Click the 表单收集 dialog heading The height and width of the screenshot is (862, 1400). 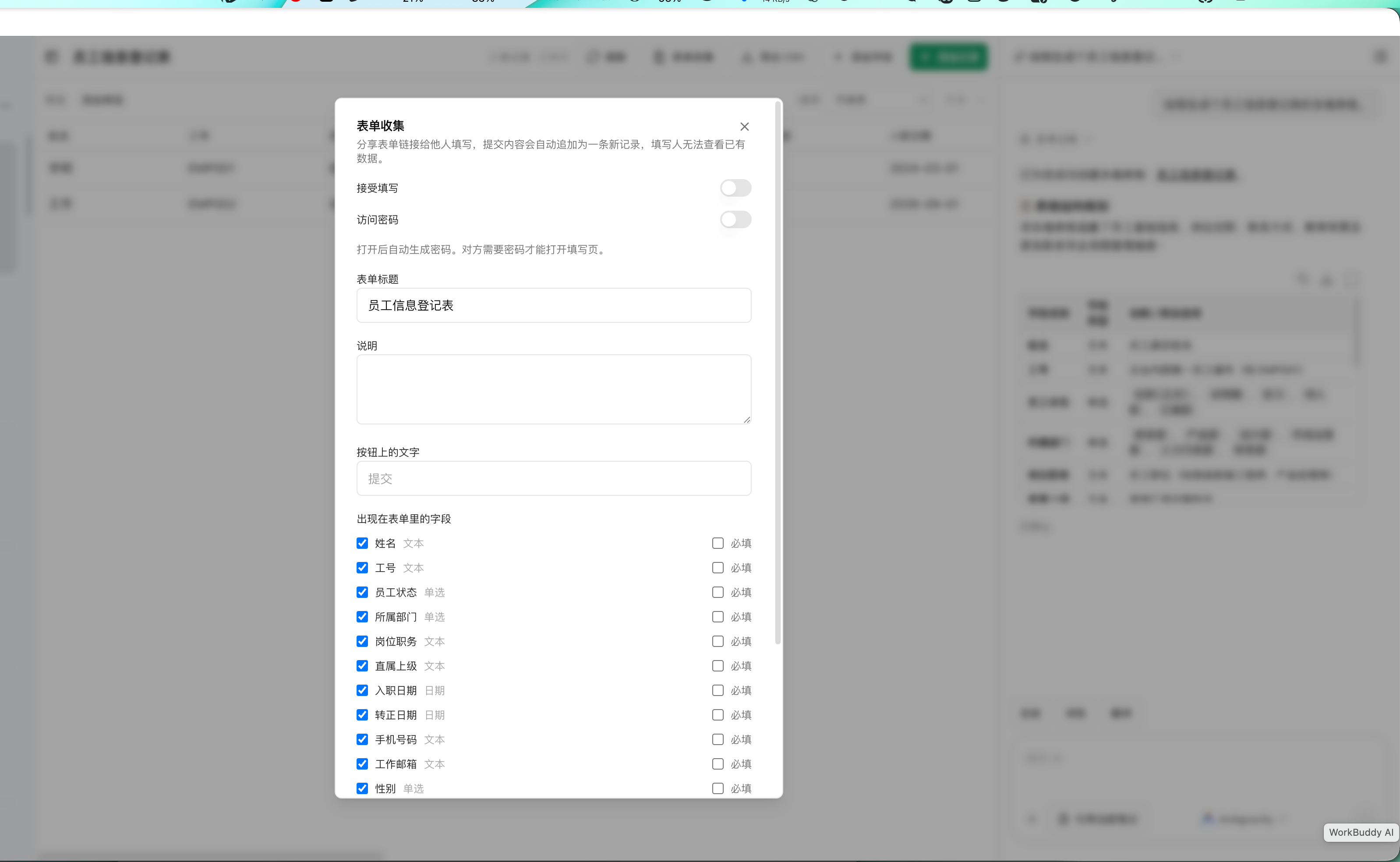pos(380,125)
